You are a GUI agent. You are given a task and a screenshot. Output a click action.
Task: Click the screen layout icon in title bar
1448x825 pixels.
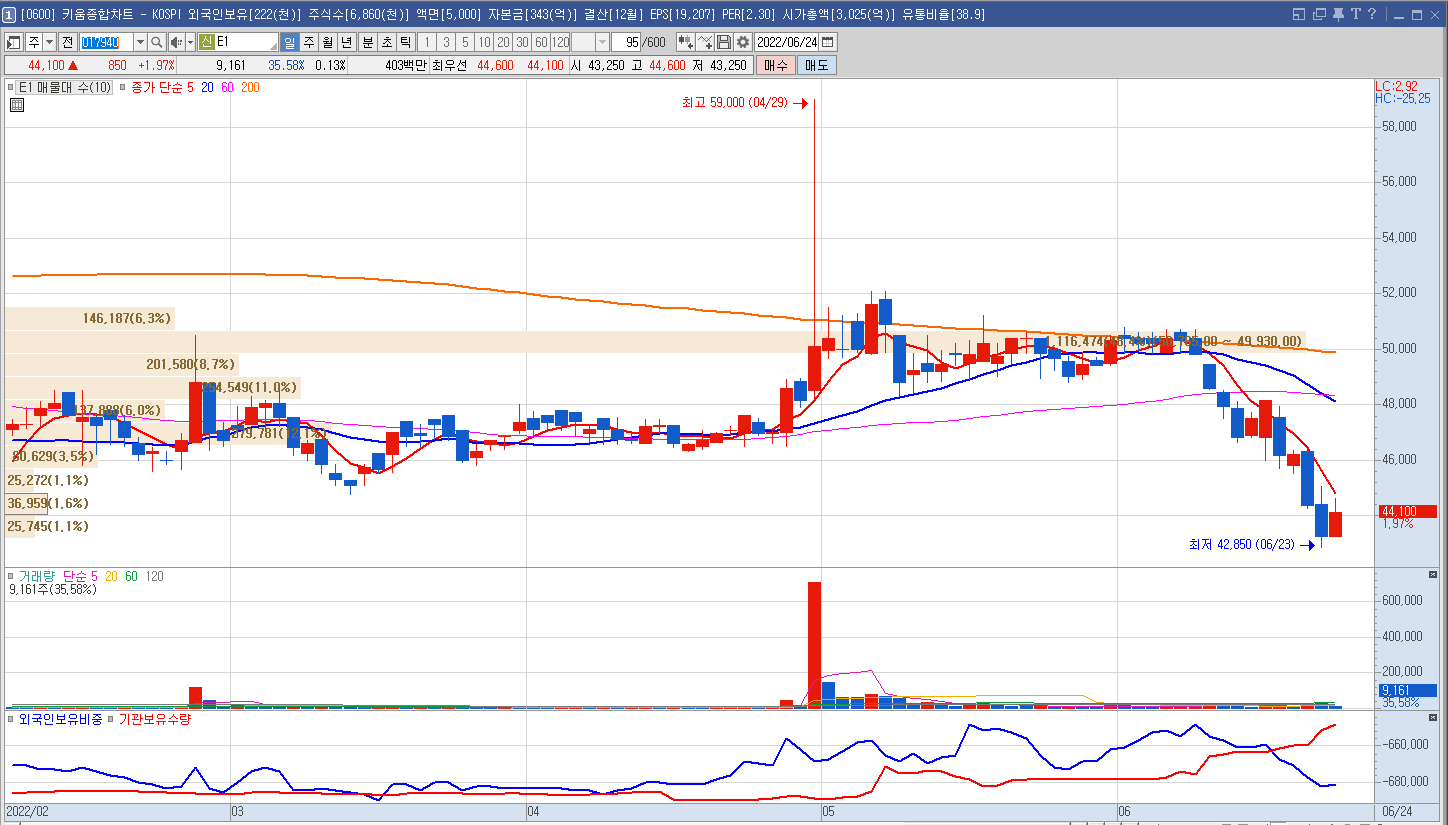[x=1299, y=14]
